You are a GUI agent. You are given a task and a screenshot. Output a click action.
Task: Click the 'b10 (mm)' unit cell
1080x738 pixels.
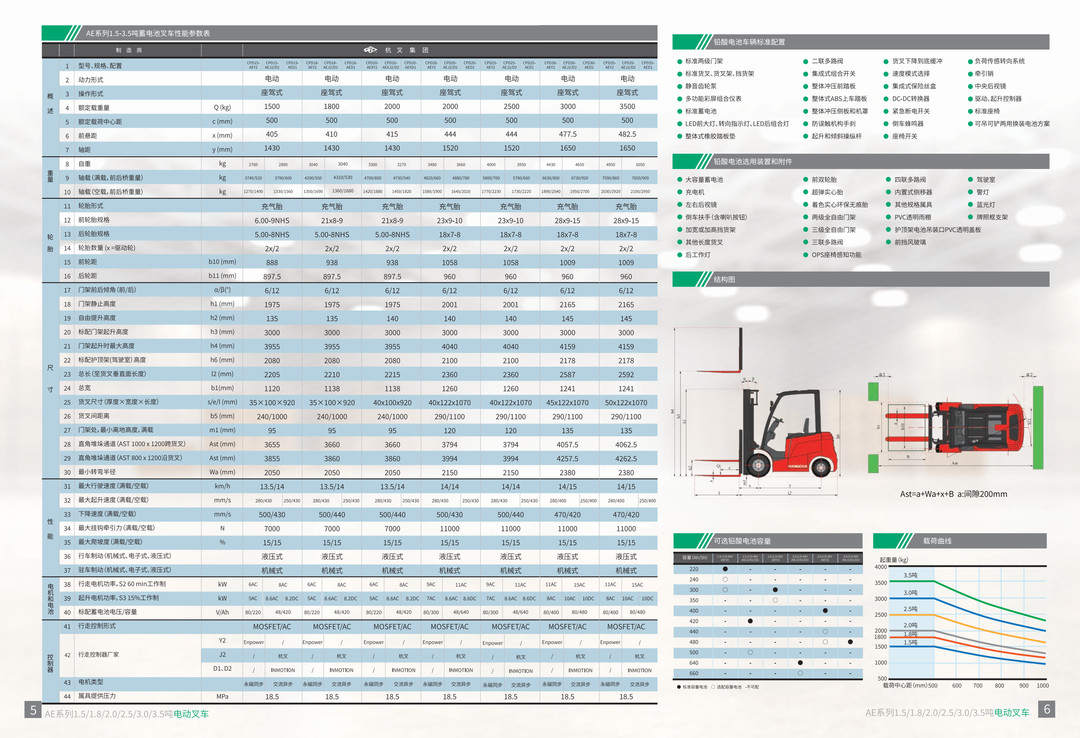[222, 262]
